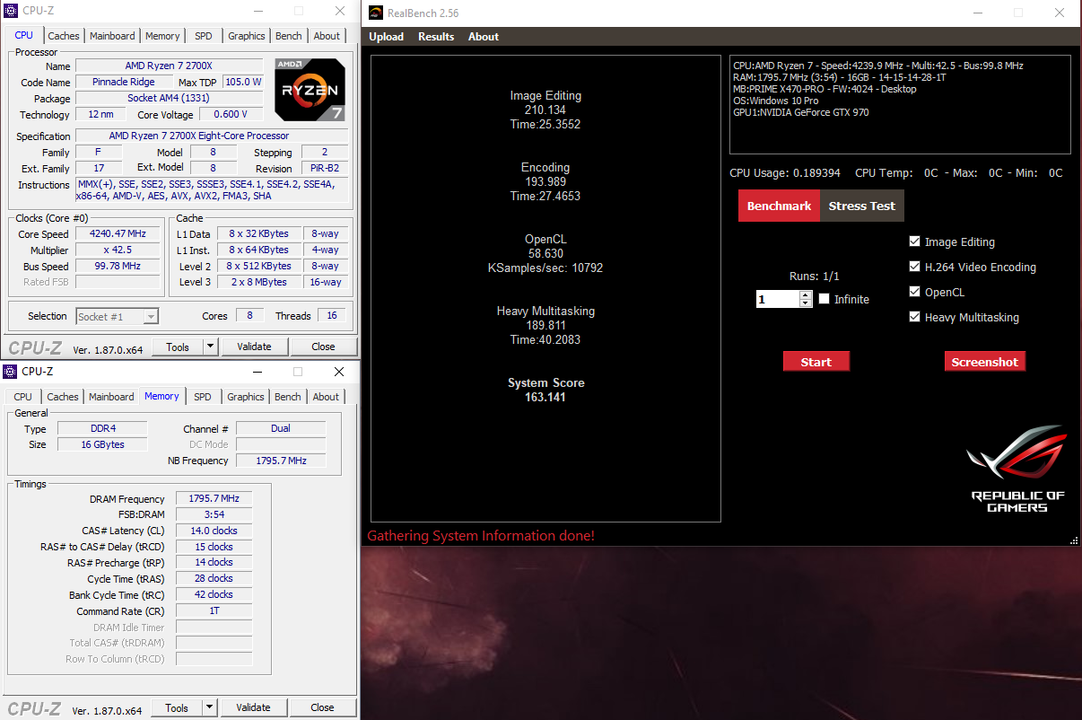Click the Republic of Gamers logo

point(1018,469)
